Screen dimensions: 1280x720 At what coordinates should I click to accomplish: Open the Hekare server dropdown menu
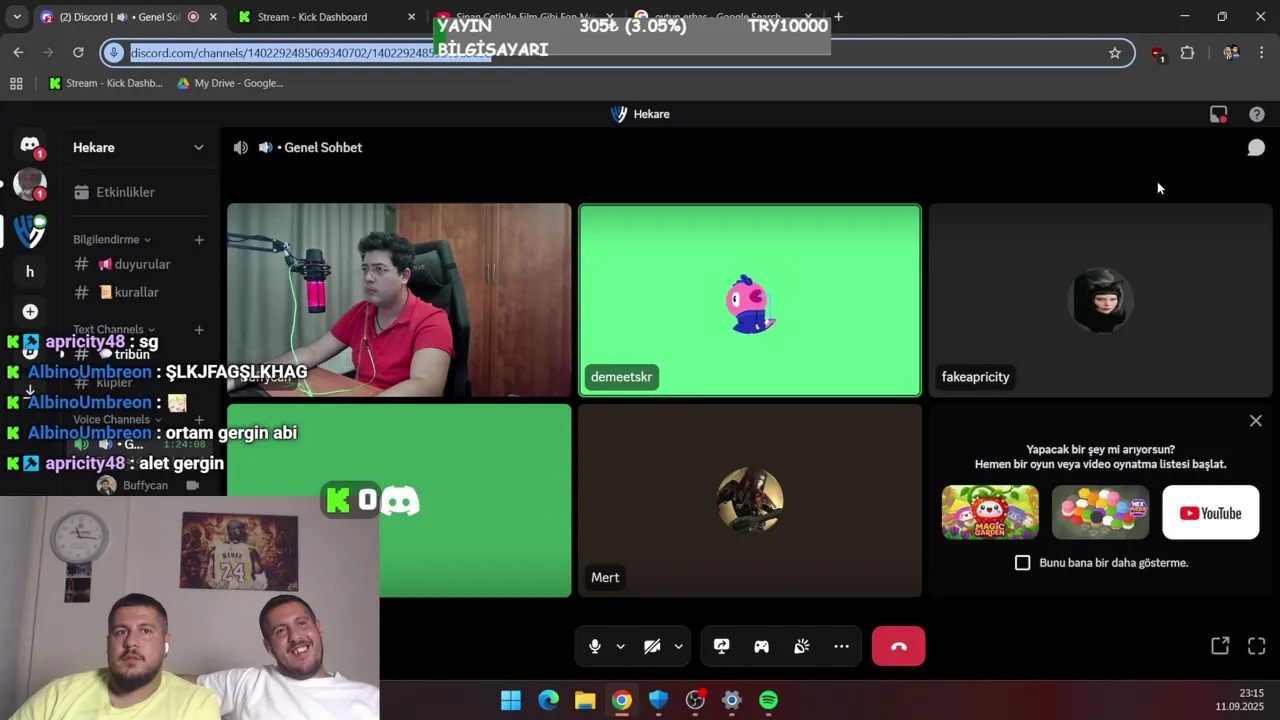tap(139, 147)
